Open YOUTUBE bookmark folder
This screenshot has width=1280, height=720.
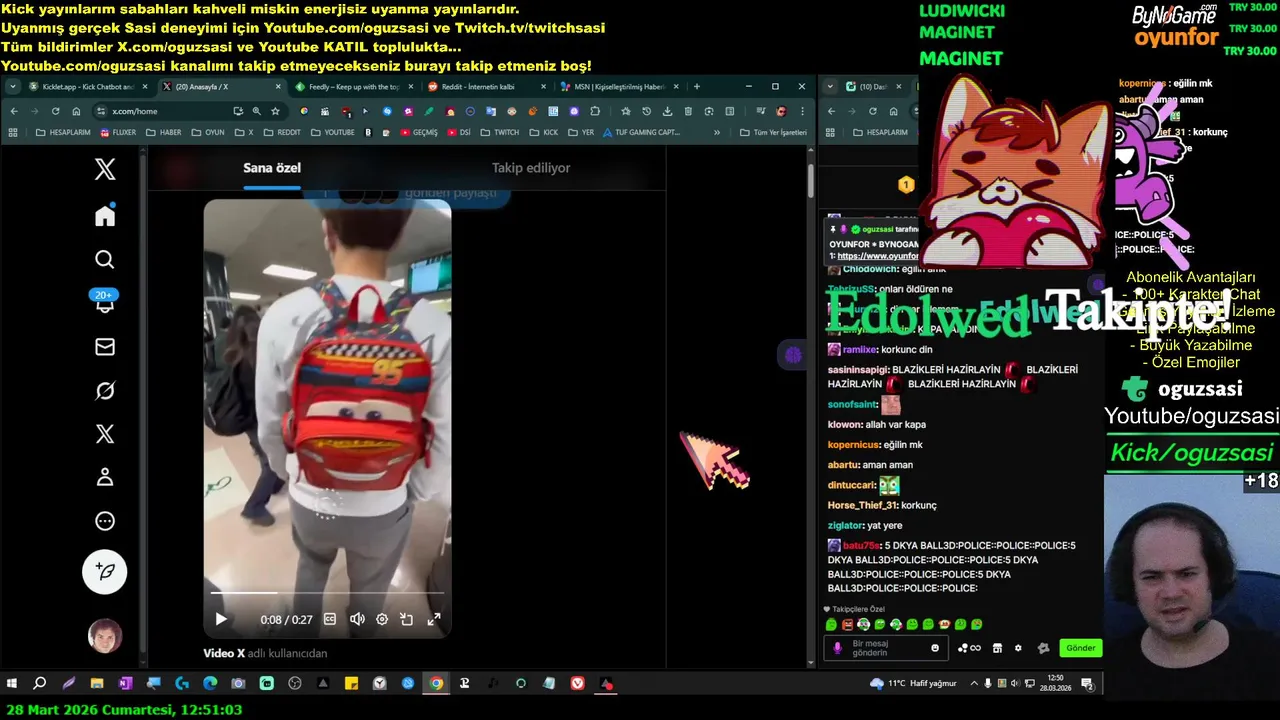click(333, 132)
